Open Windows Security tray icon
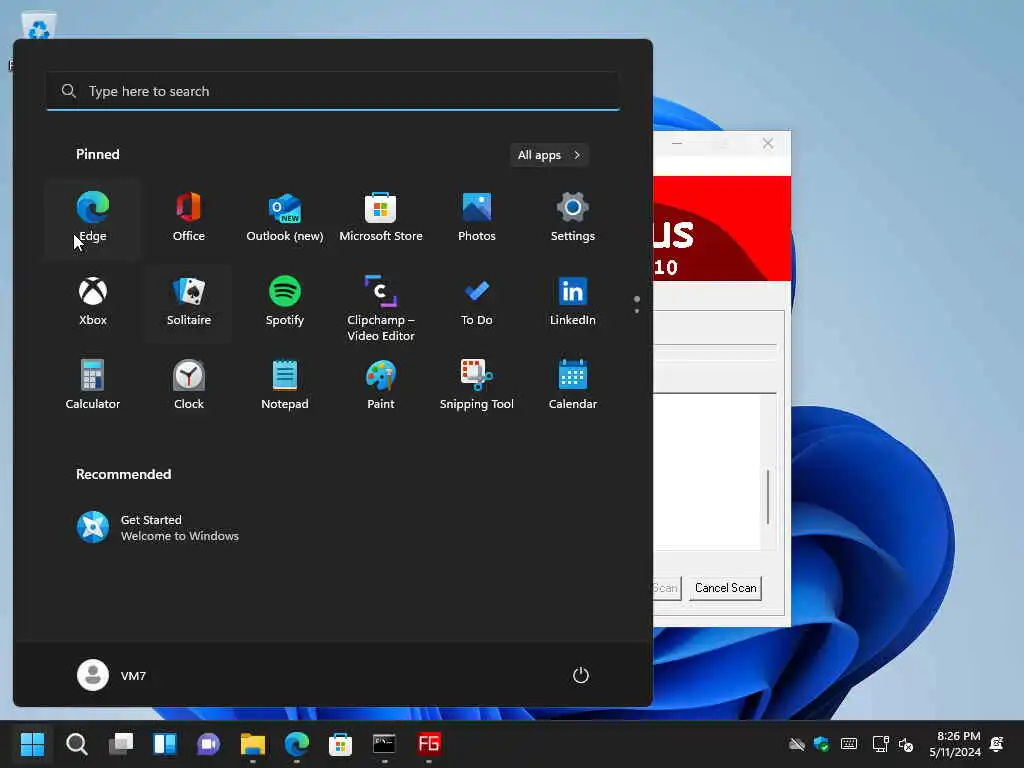 (x=822, y=744)
